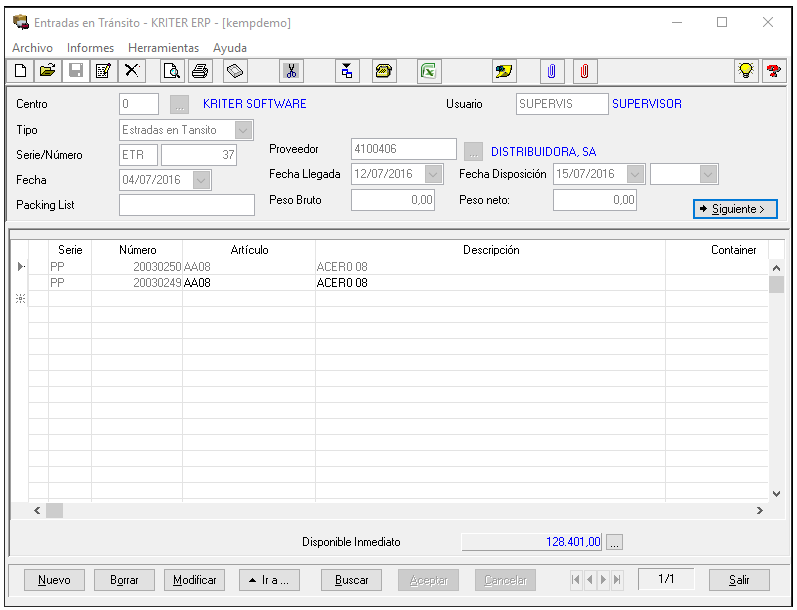Click the Buscar button
Viewport: 797px width, 610px height.
[x=351, y=580]
